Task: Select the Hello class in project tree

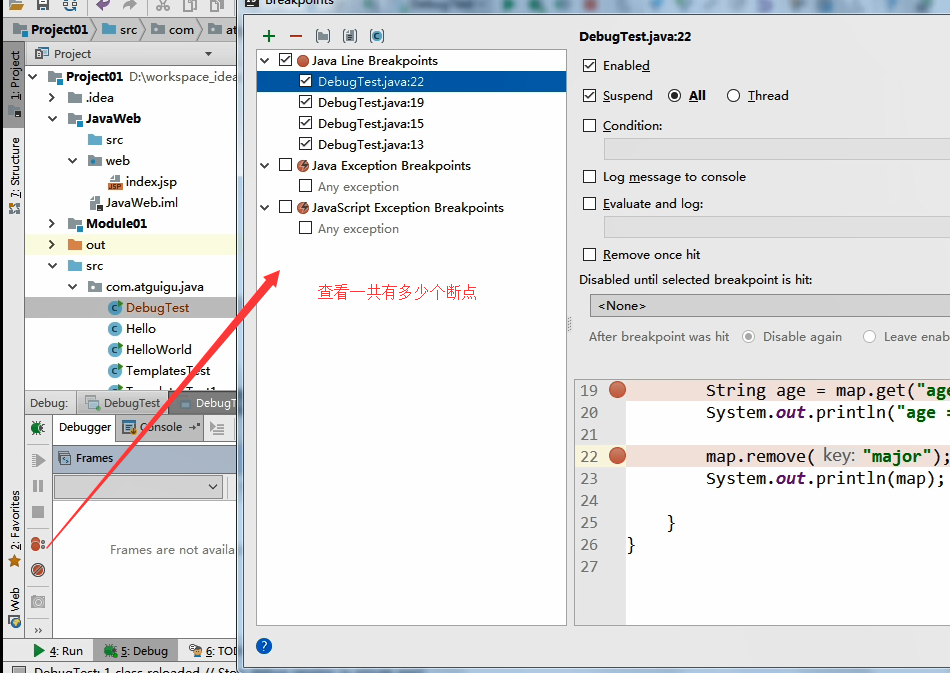Action: coord(141,328)
